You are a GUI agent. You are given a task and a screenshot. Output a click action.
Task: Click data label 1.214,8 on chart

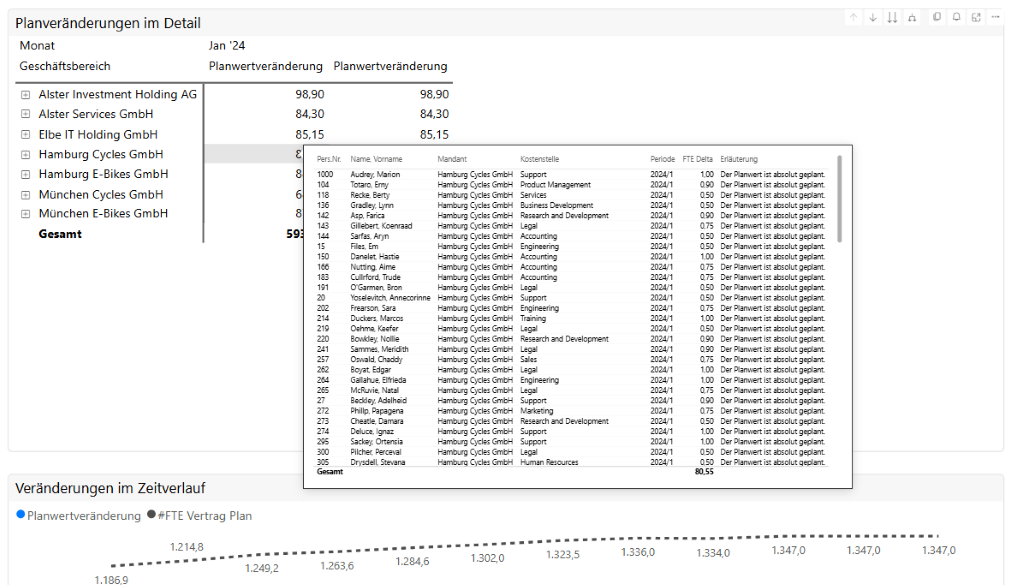click(x=187, y=547)
